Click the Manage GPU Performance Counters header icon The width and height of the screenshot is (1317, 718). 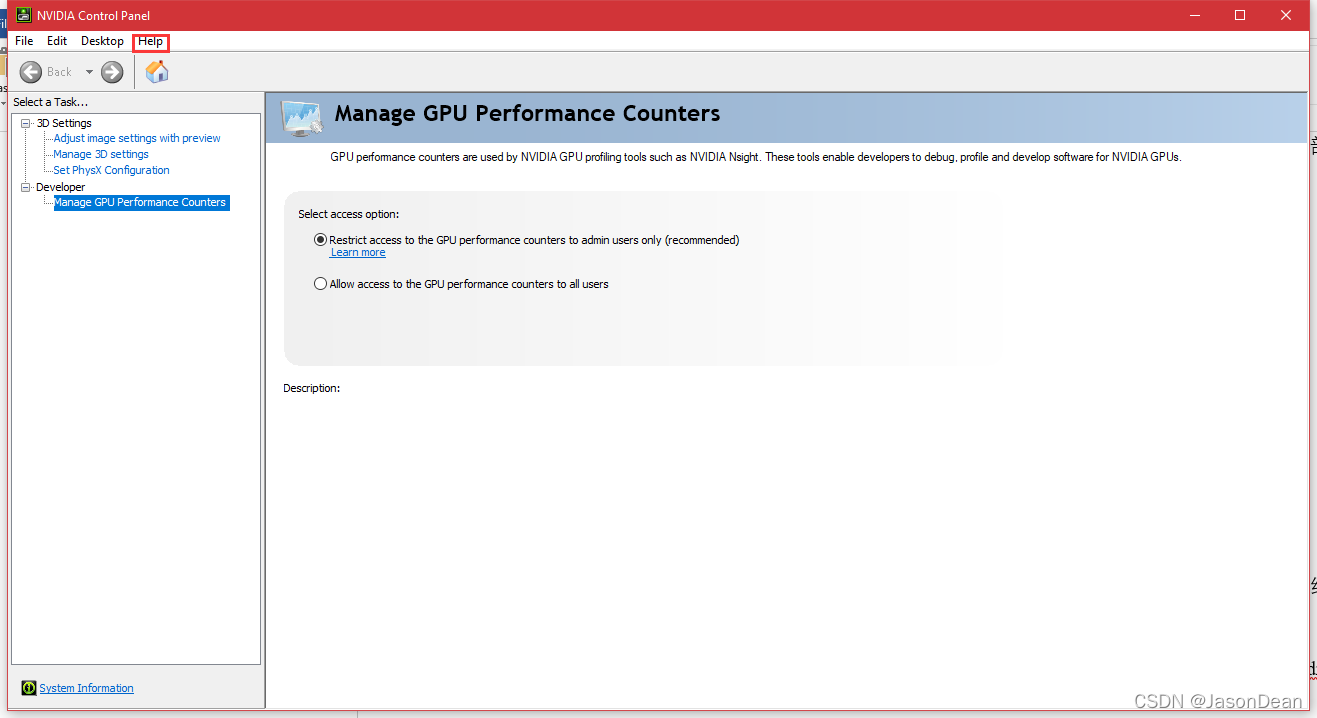point(302,117)
